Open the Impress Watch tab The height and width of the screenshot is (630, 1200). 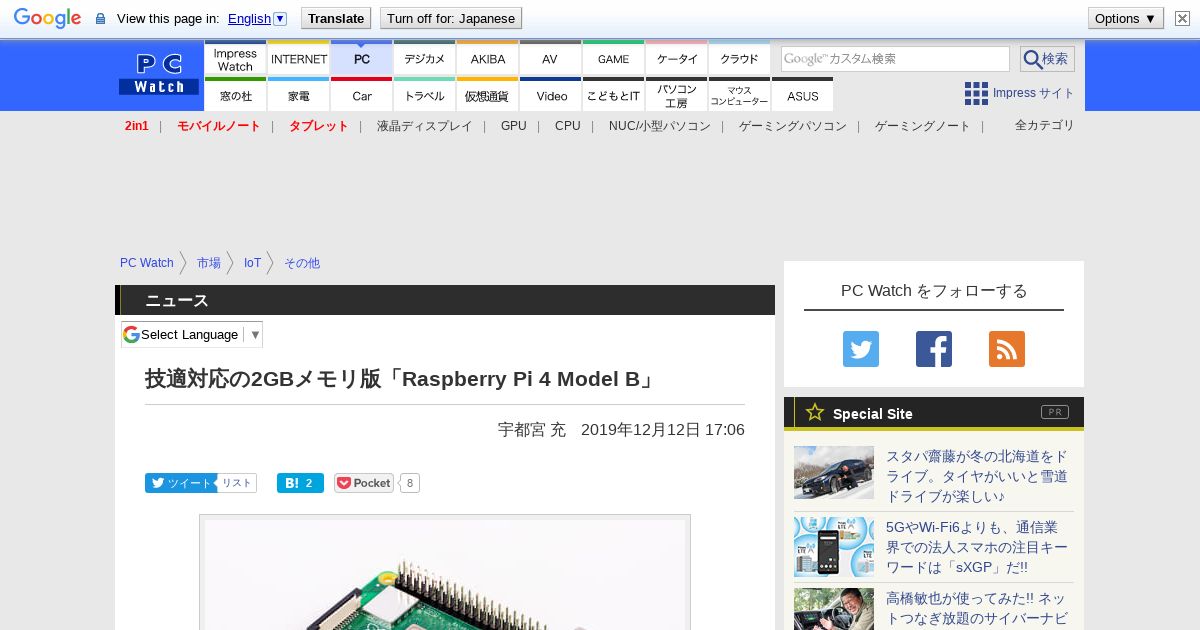pos(235,59)
